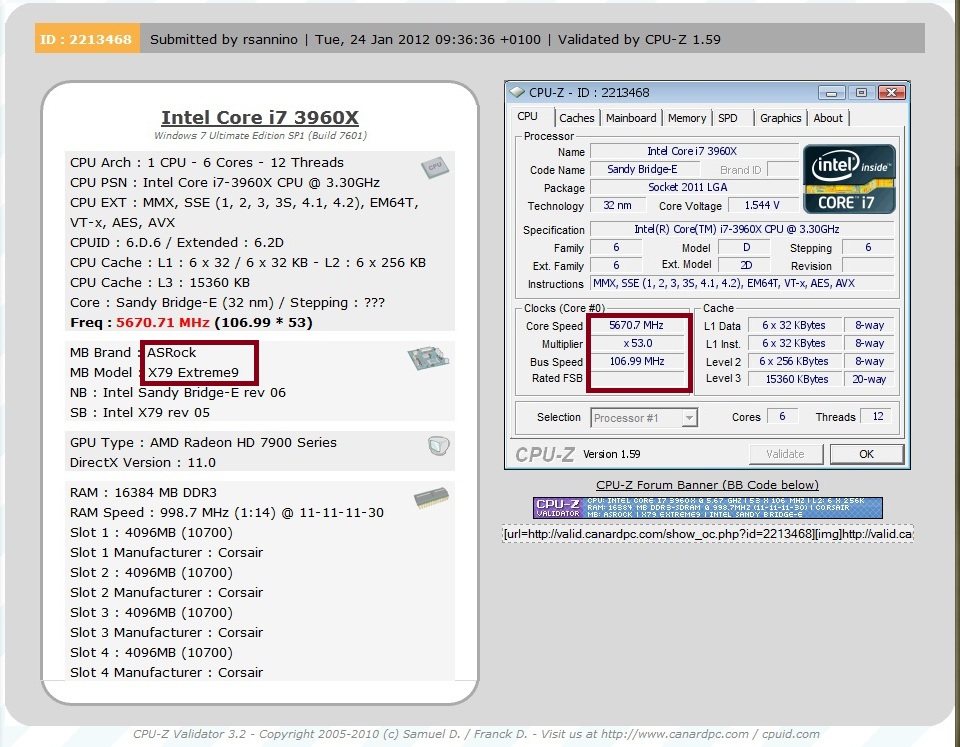Open the Mainboard tab
Viewport: 960px width, 747px height.
631,118
